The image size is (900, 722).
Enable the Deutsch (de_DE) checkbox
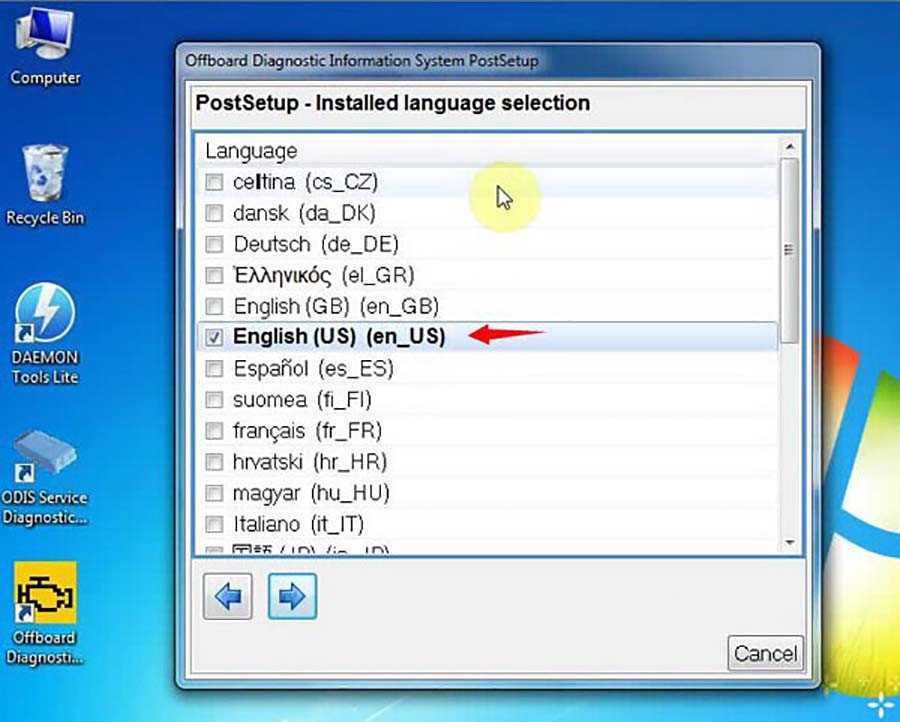214,245
